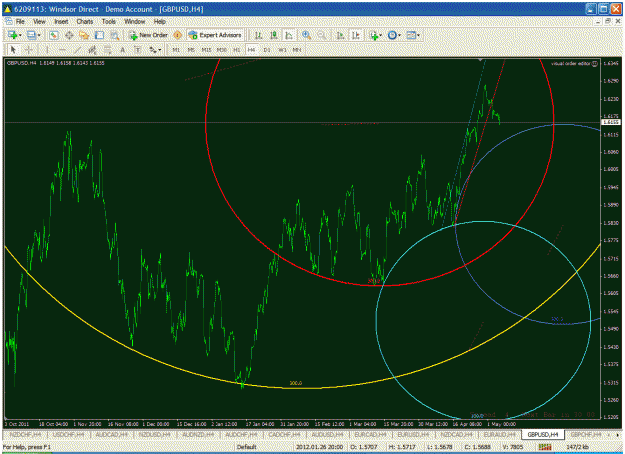Open the Profiles toolbar icon
625x454 pixels.
(31, 35)
